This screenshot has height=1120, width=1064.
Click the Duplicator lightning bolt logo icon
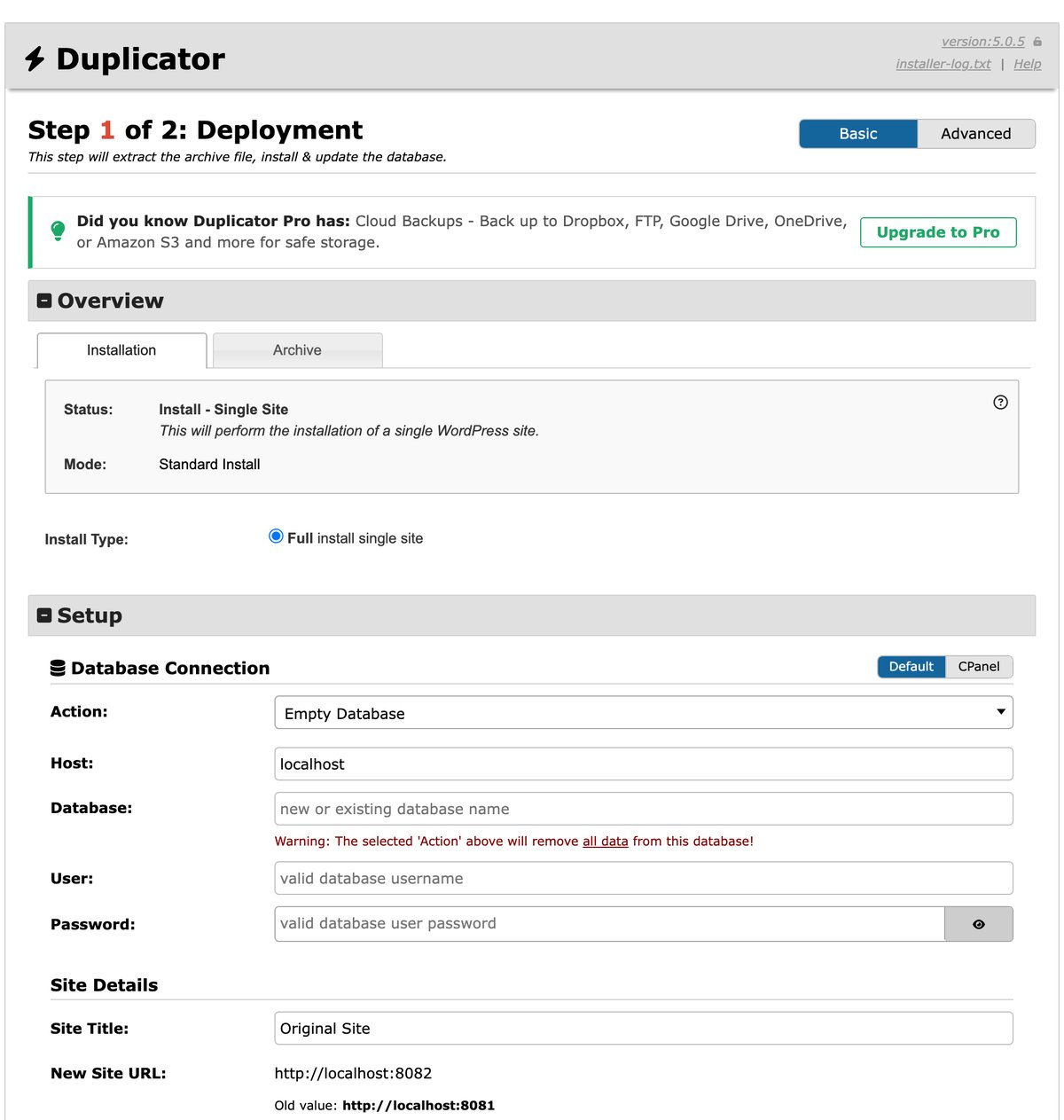pyautogui.click(x=35, y=59)
